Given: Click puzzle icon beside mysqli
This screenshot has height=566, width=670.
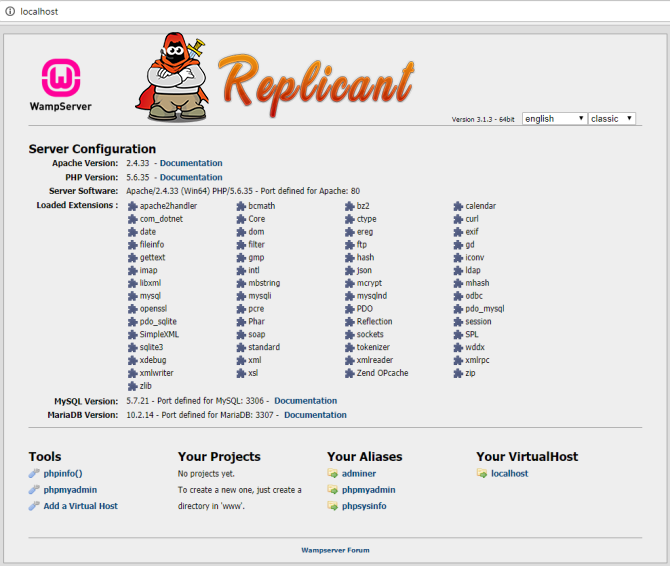Looking at the screenshot, I should (241, 296).
